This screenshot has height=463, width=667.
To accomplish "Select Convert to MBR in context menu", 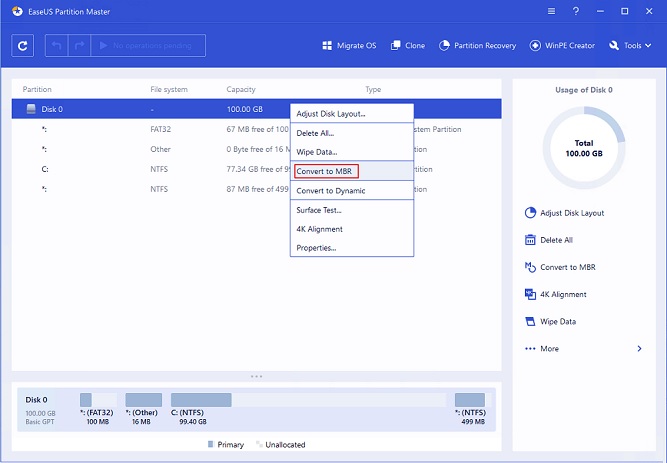I will tap(352, 171).
